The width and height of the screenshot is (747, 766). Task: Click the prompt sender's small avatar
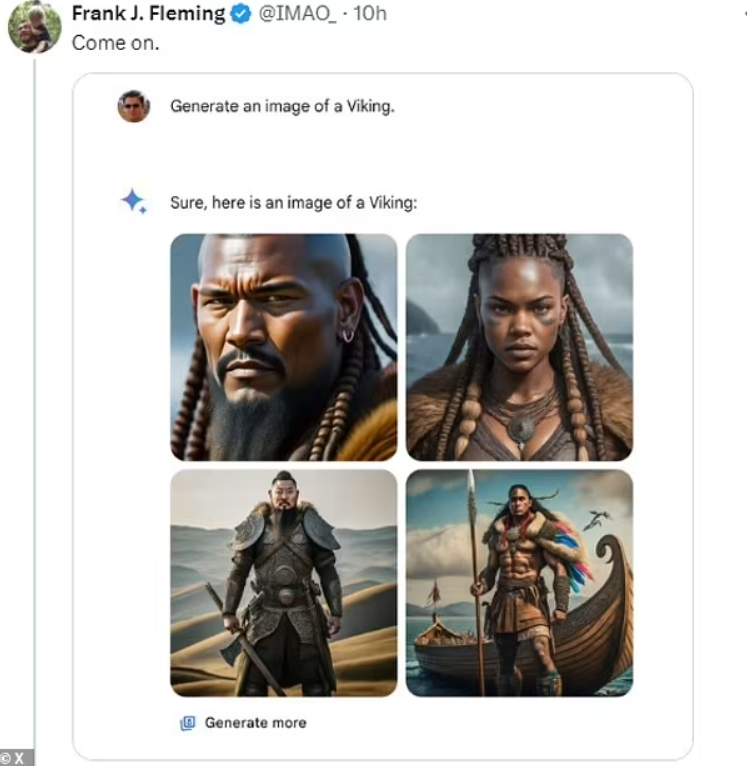coord(133,106)
